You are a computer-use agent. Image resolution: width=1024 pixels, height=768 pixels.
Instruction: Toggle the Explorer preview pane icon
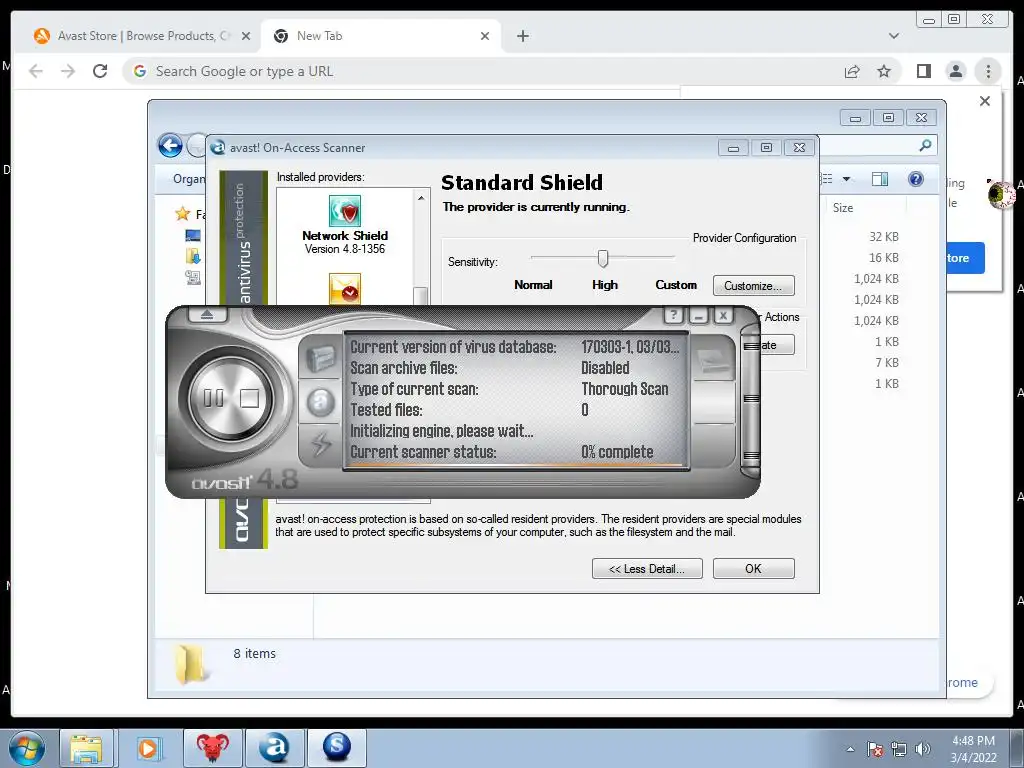880,179
